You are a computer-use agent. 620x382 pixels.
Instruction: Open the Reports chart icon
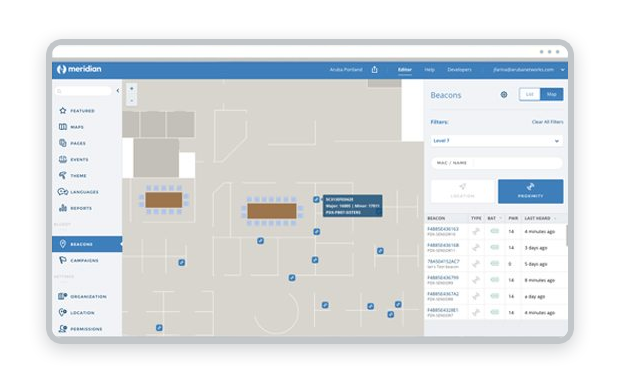62,208
